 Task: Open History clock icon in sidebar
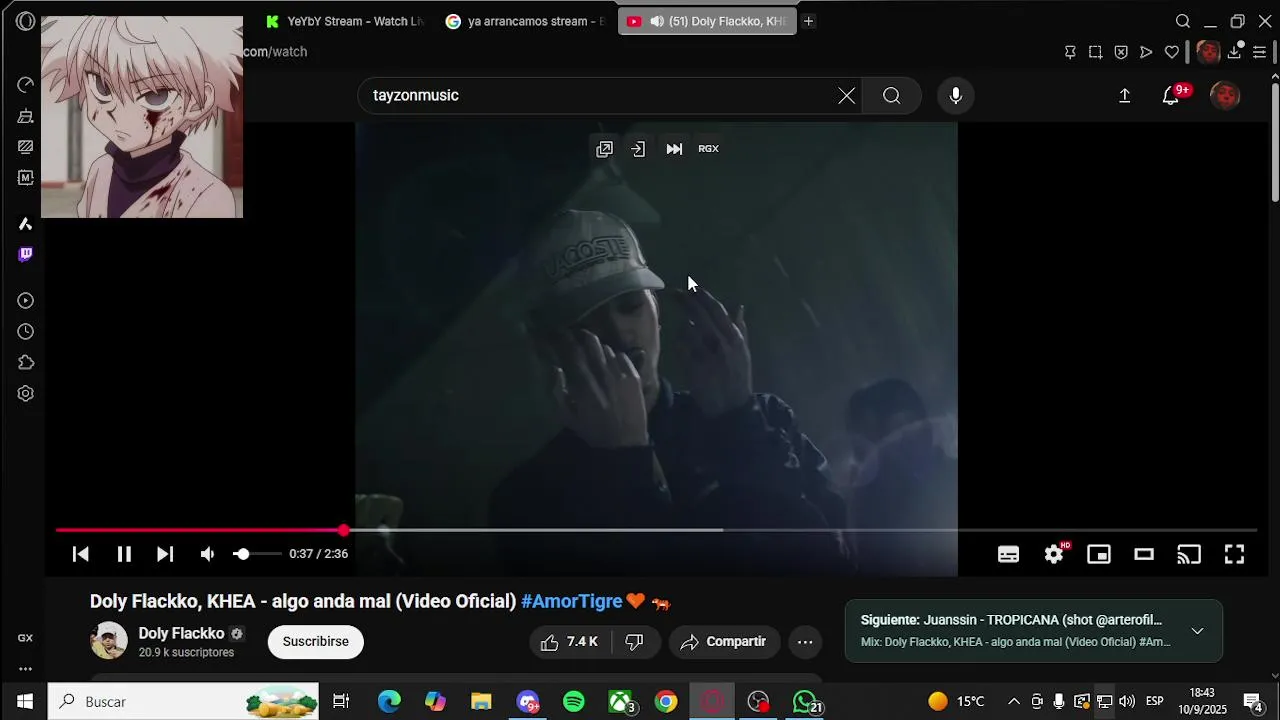coord(25,332)
